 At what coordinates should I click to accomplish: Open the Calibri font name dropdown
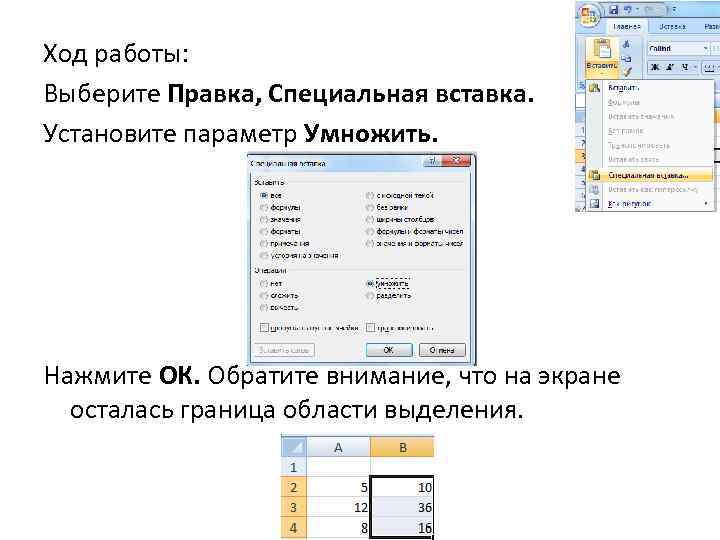click(x=706, y=48)
